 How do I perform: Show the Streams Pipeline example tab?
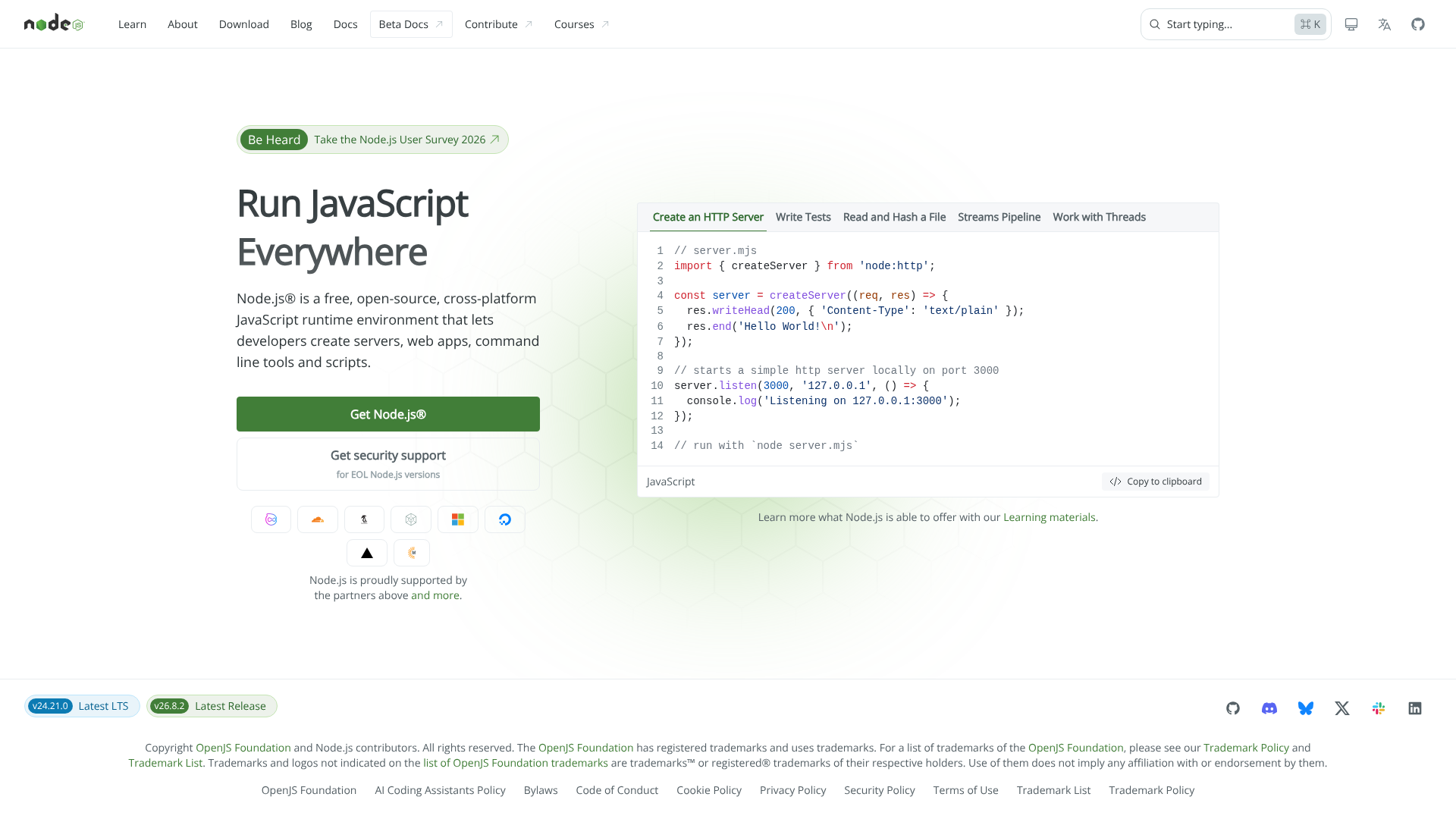point(999,217)
